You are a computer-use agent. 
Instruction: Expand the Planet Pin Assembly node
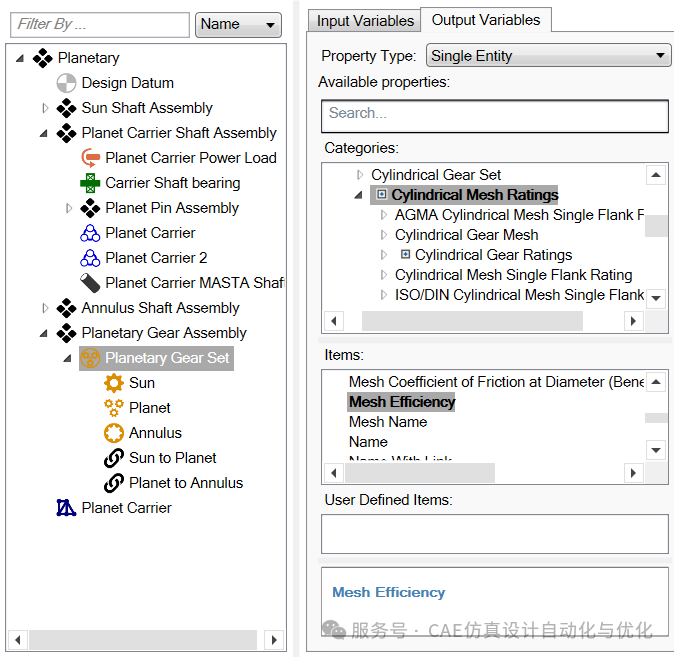coord(68,208)
